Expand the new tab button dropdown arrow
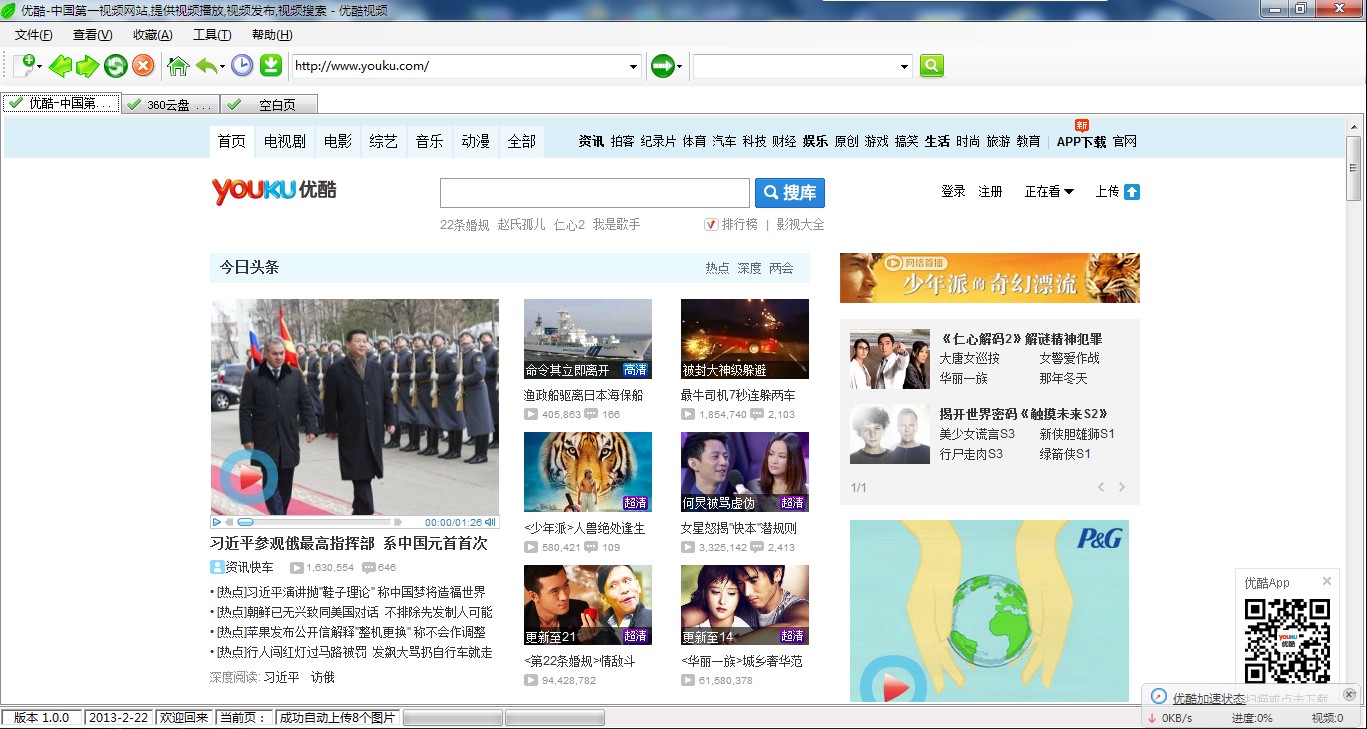This screenshot has height=729, width=1367. click(40, 67)
